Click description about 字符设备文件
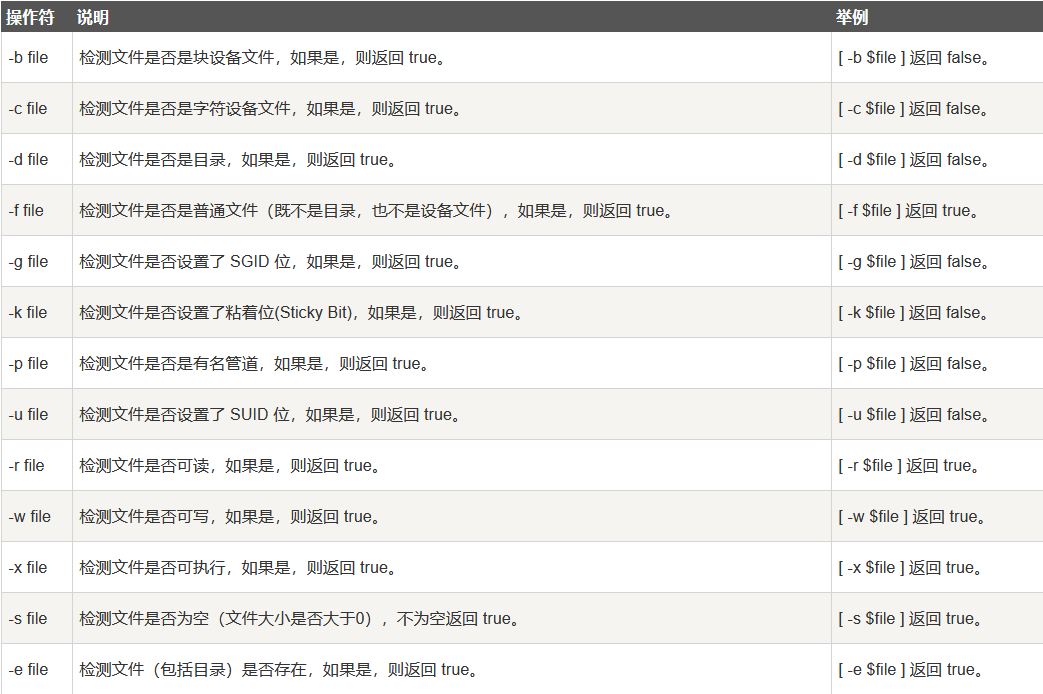This screenshot has height=694, width=1043. [270, 108]
